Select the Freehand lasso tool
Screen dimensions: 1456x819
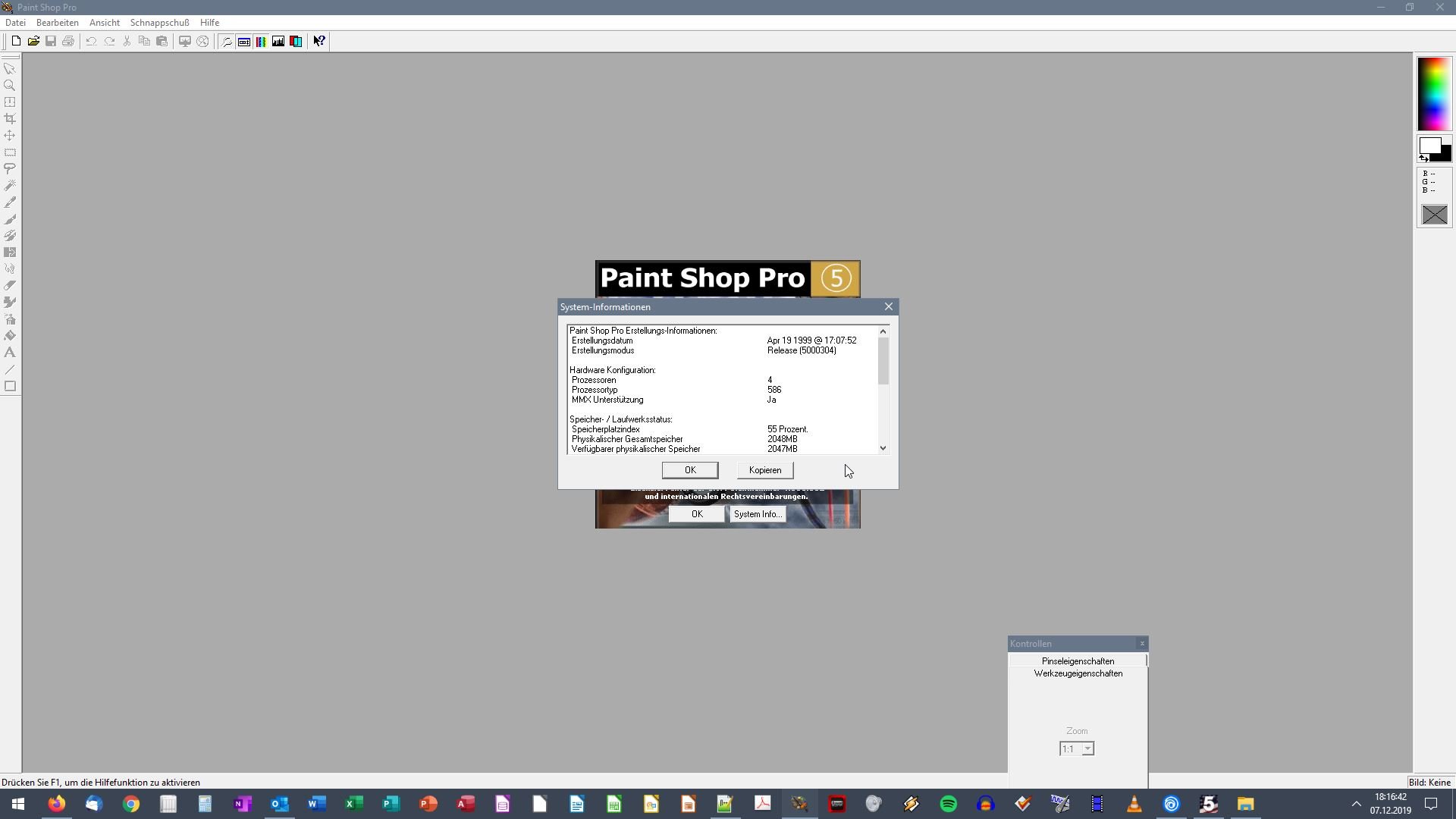tap(10, 169)
